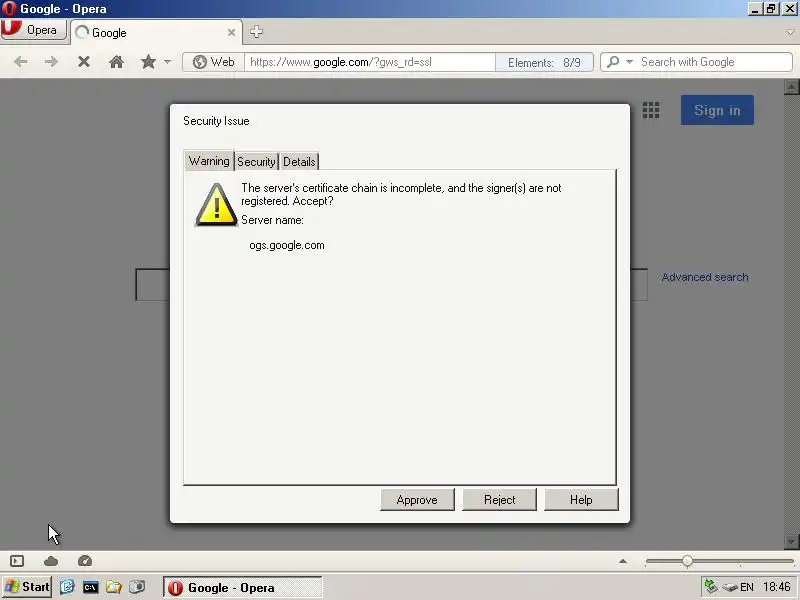This screenshot has width=800, height=600.
Task: Open the Start menu
Action: [27, 587]
